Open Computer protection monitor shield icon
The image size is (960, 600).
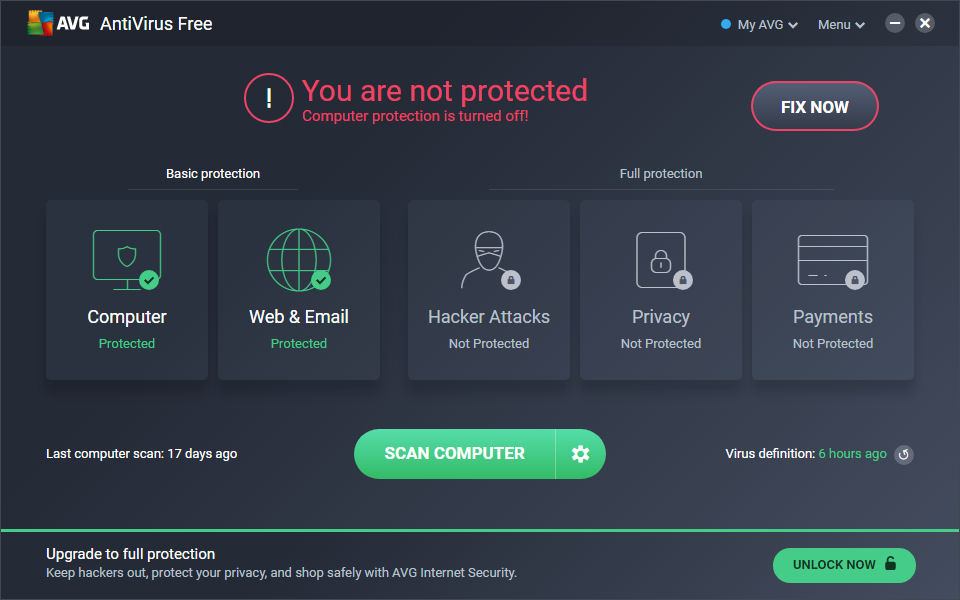tap(127, 260)
